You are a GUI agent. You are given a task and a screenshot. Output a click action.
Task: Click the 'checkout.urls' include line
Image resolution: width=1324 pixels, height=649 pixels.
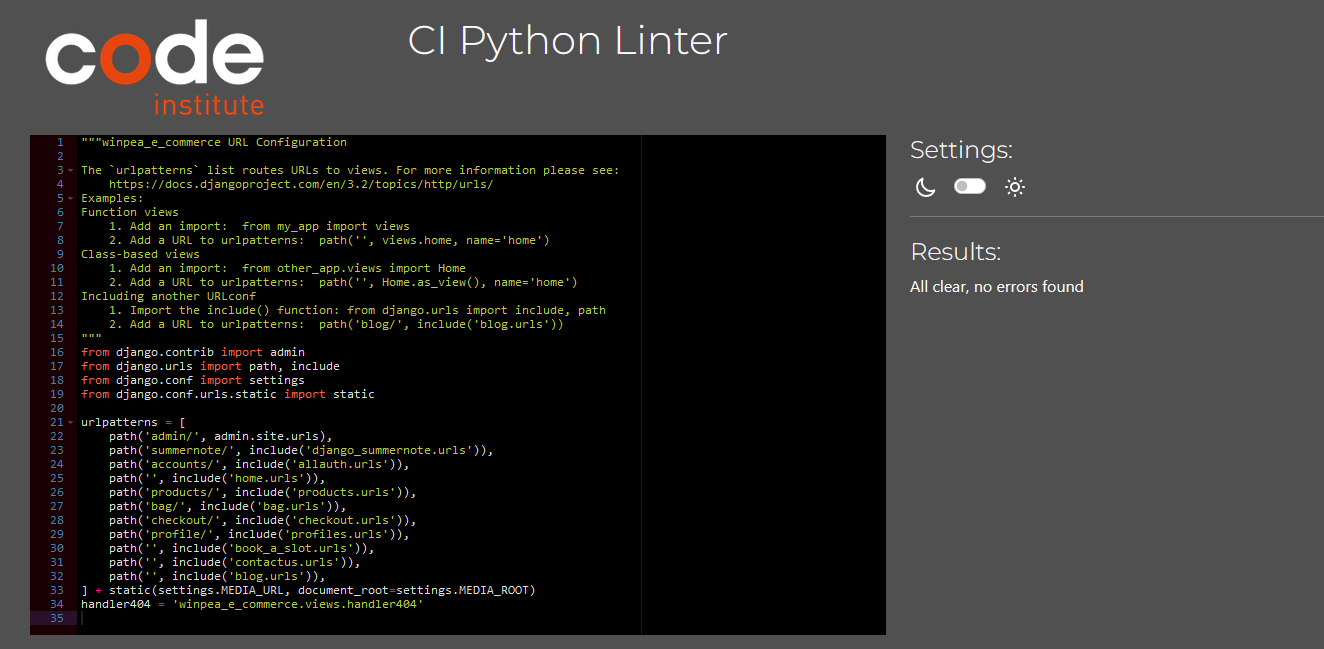(262, 520)
